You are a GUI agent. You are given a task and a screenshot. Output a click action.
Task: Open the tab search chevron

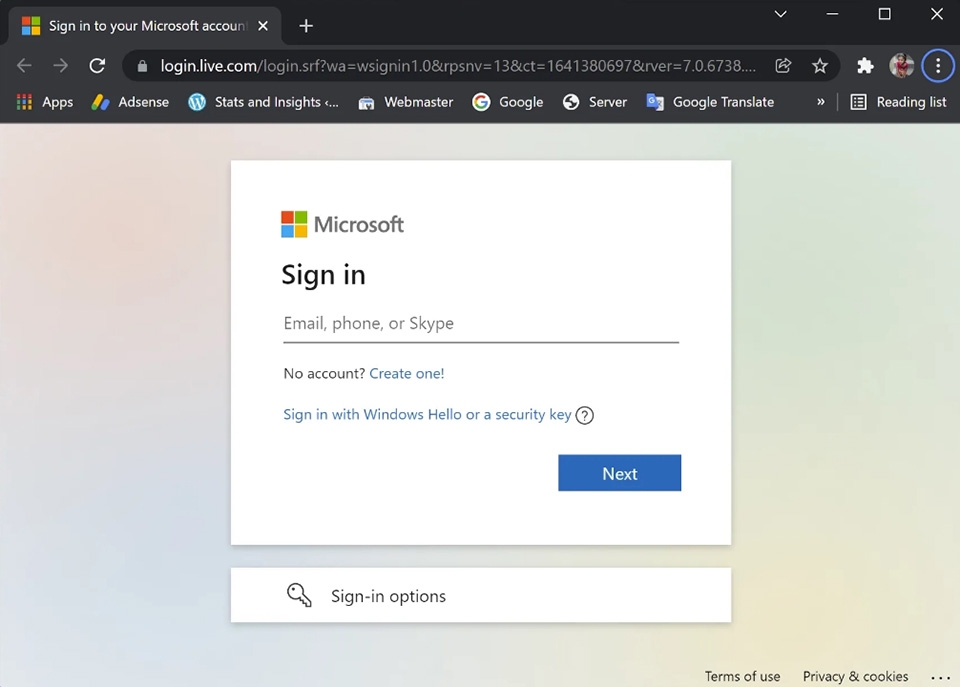[x=781, y=14]
